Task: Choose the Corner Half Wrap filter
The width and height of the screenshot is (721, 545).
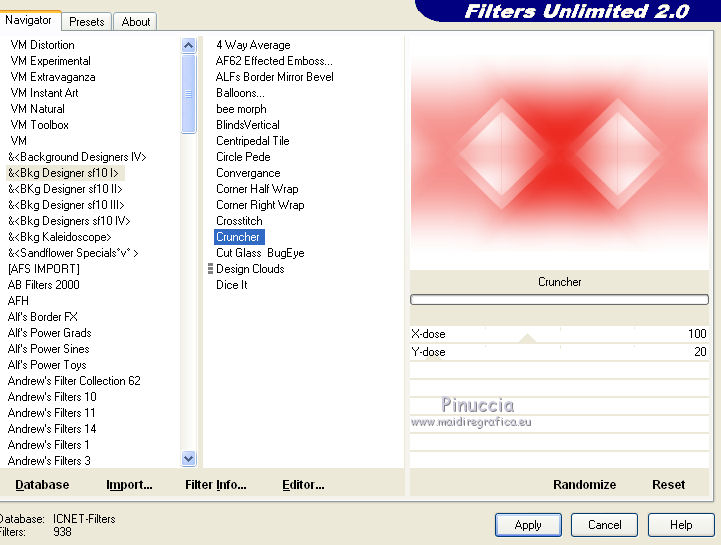Action: [x=258, y=189]
